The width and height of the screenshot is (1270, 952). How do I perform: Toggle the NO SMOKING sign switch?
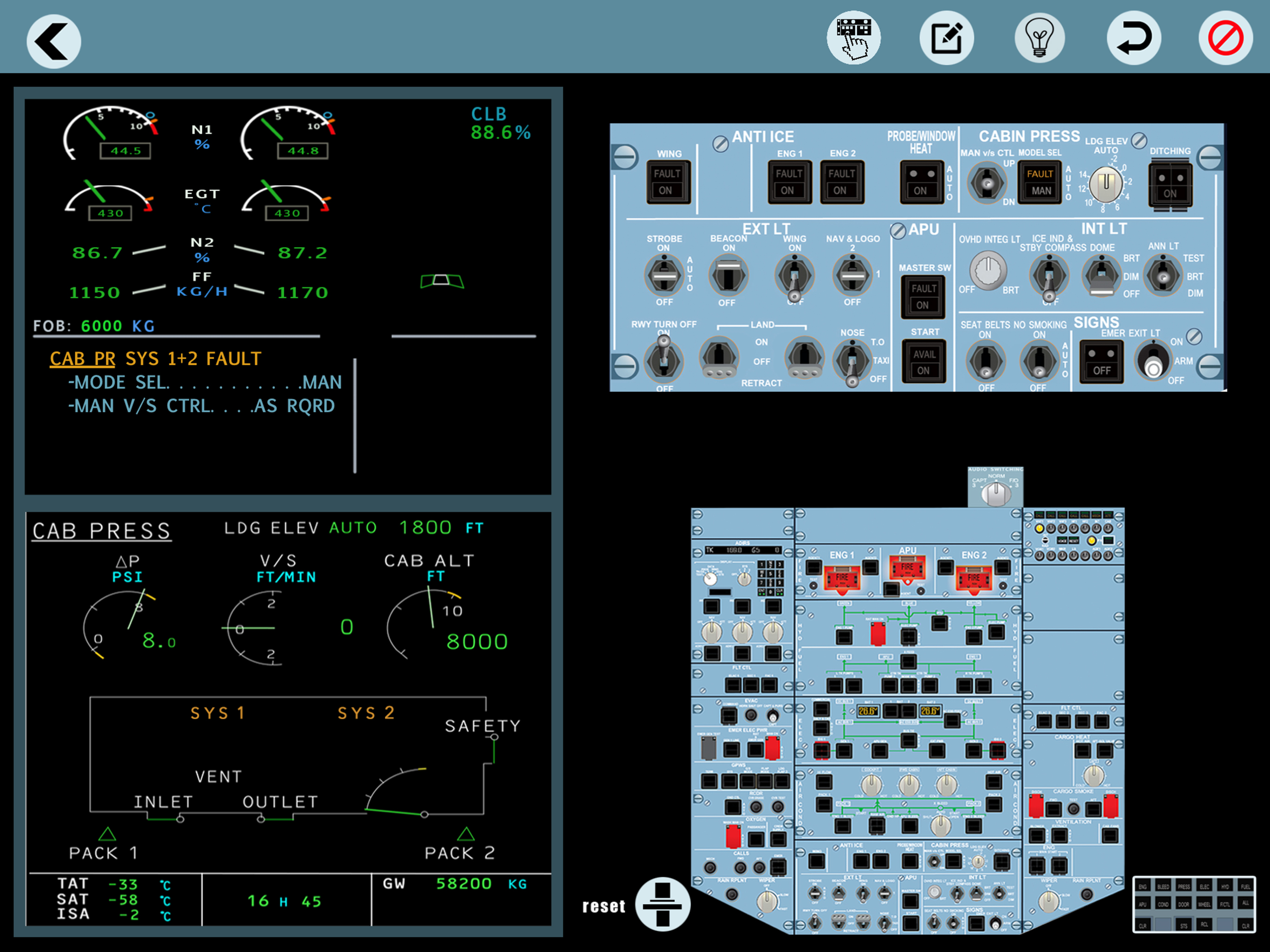(x=1039, y=361)
